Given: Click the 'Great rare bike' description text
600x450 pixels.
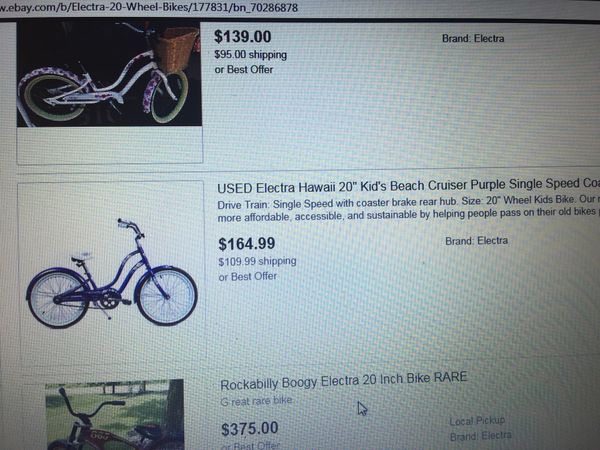Looking at the screenshot, I should 257,401.
